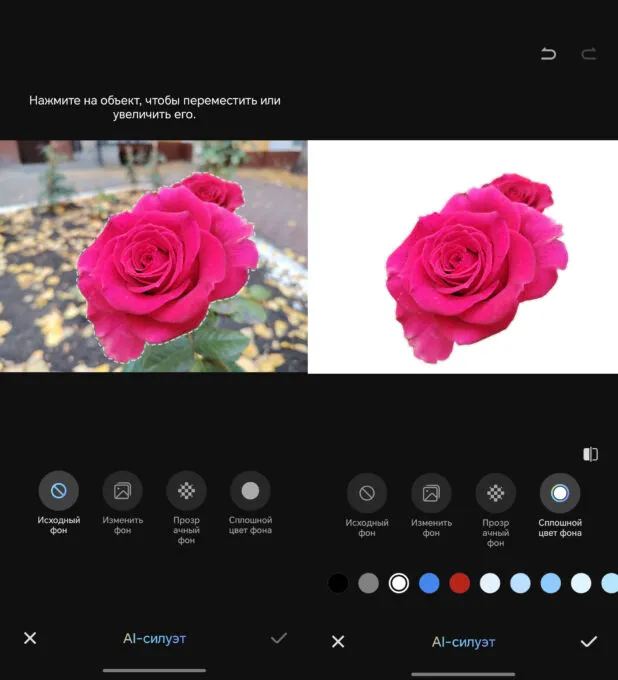Viewport: 618px width, 680px height.
Task: Cancel editing with the left screen X
Action: pos(30,638)
